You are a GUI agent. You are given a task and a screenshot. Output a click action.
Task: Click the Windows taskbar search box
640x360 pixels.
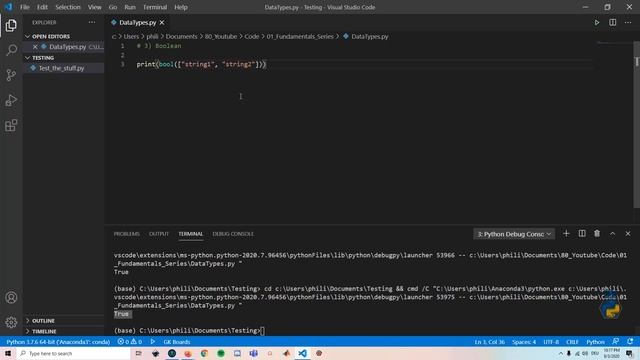point(74,353)
